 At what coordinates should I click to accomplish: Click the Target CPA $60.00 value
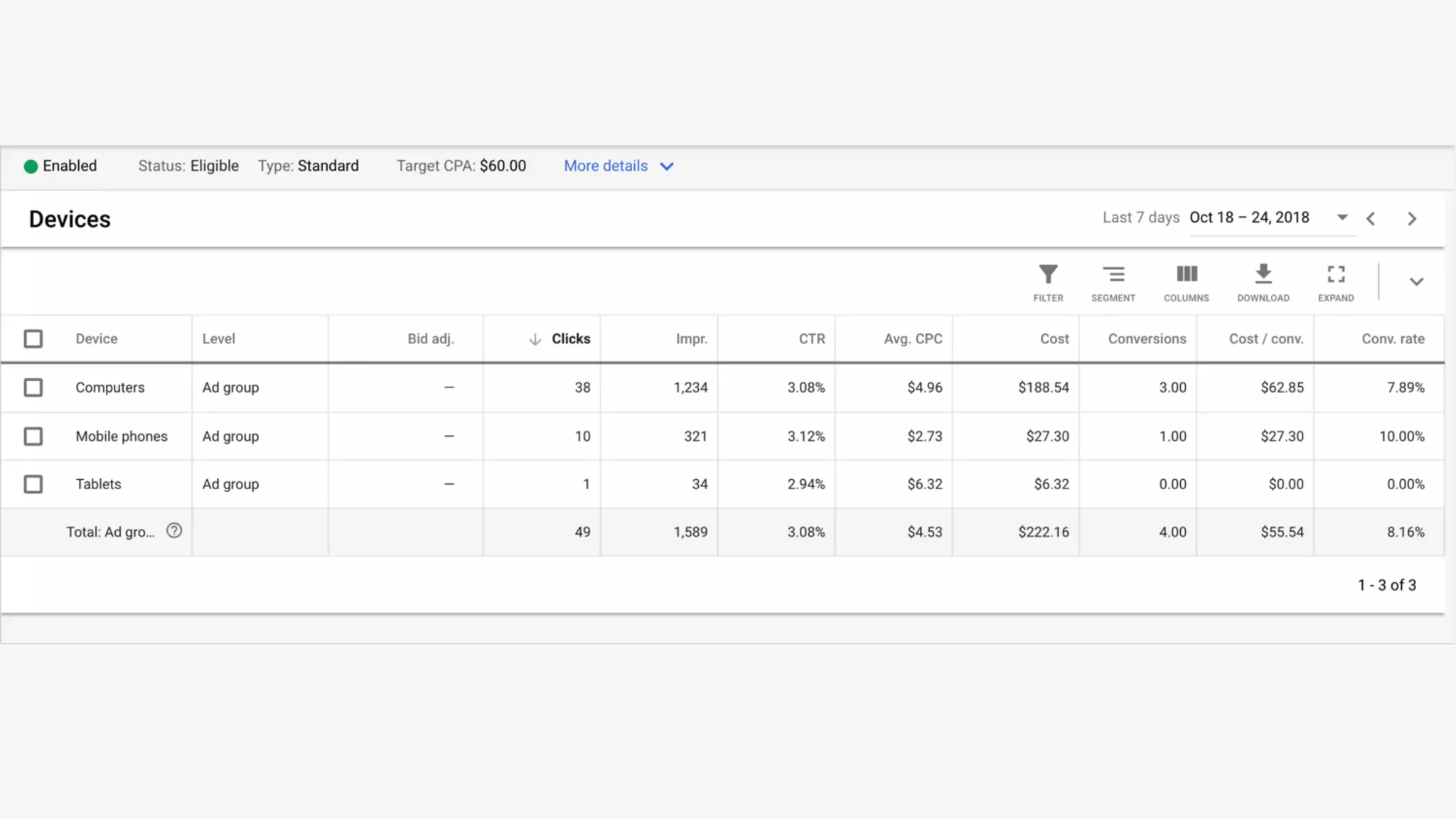[x=503, y=166]
